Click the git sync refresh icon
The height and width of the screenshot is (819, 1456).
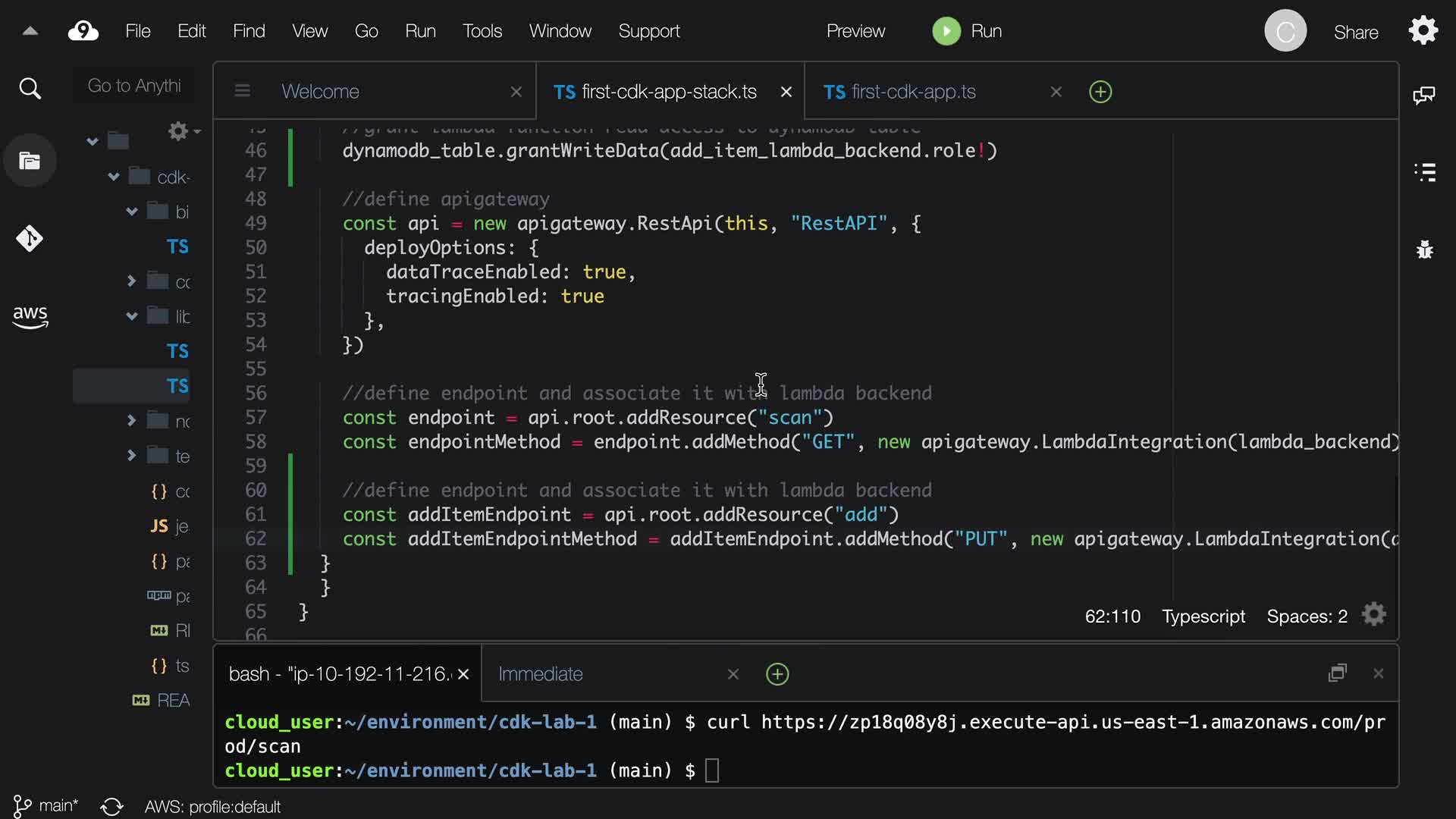click(111, 806)
